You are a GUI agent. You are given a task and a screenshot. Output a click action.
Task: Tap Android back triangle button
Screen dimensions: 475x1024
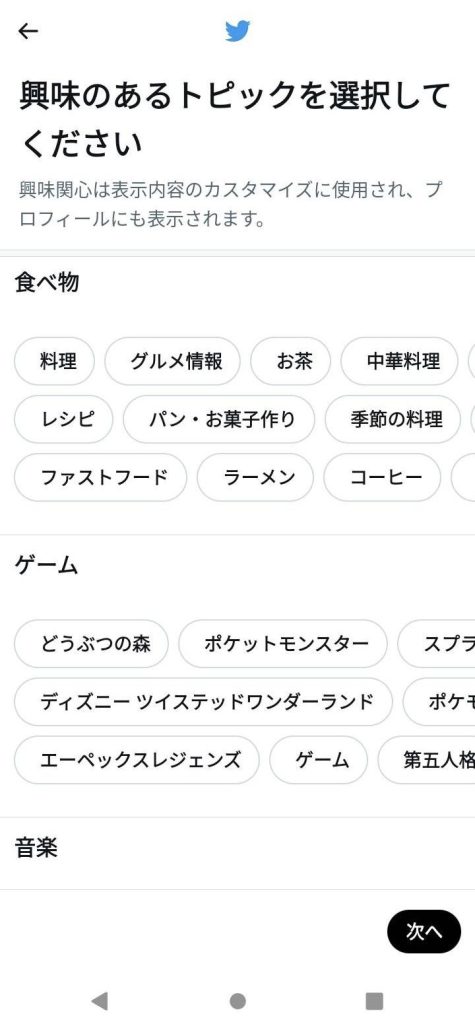[99, 1000]
